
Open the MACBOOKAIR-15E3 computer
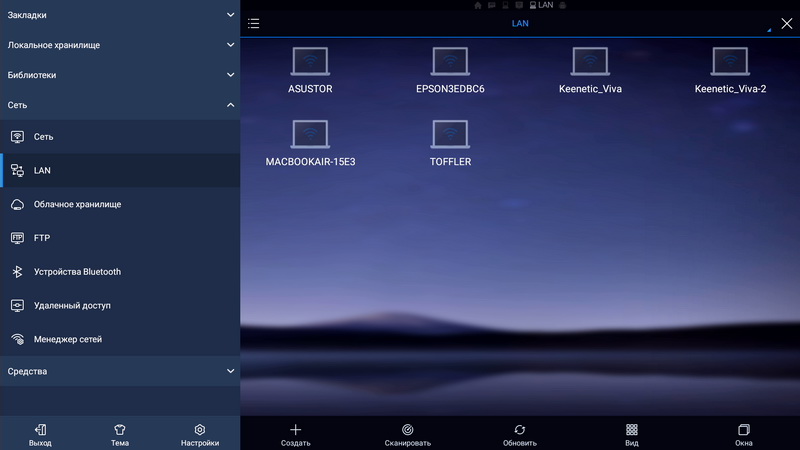point(310,135)
